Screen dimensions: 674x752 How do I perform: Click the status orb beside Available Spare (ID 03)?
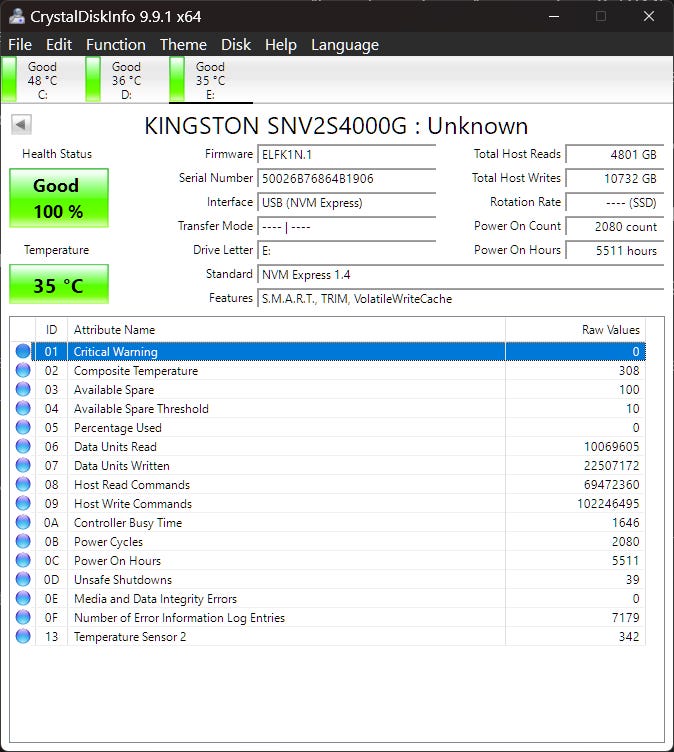tap(23, 389)
